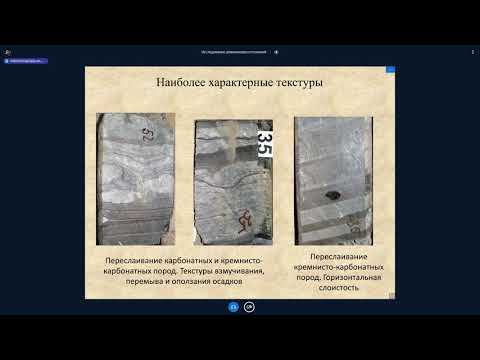Click the red handwritten mark on the middle photo
This screenshot has width=480, height=360.
pyautogui.click(x=245, y=221)
